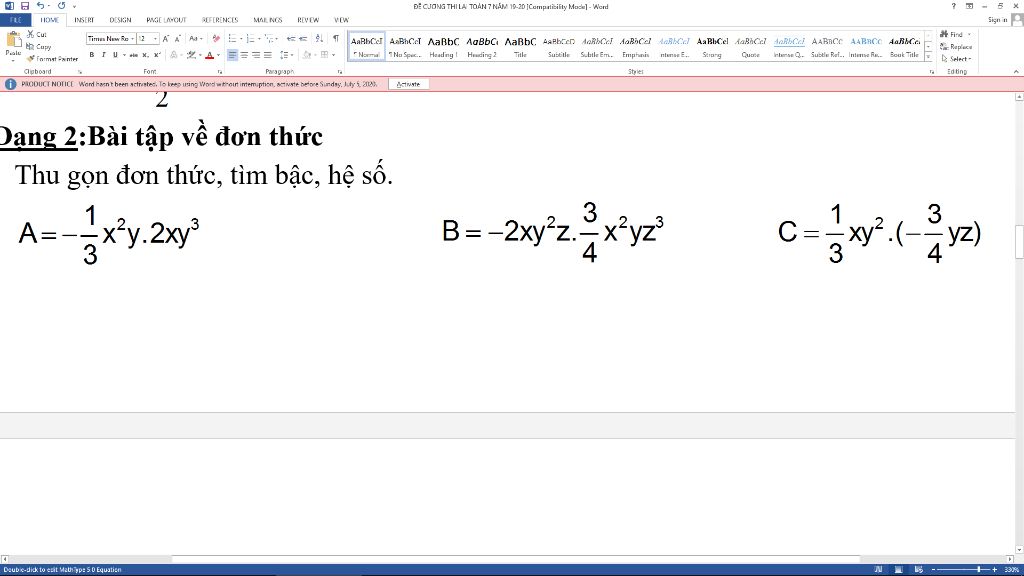Click the 330% zoom level indicator
The width and height of the screenshot is (1024, 576).
coord(1011,569)
